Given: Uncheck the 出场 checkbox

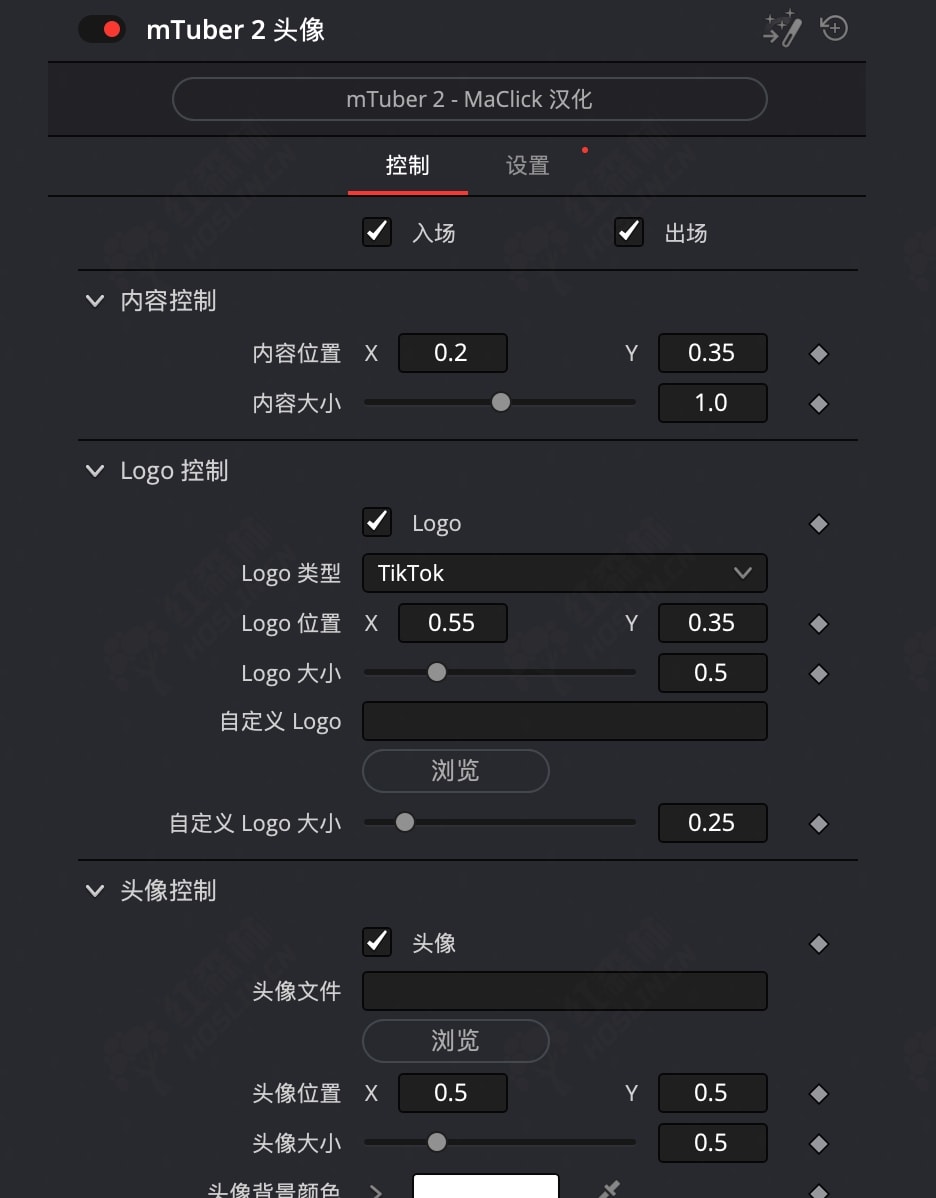Looking at the screenshot, I should [x=629, y=232].
